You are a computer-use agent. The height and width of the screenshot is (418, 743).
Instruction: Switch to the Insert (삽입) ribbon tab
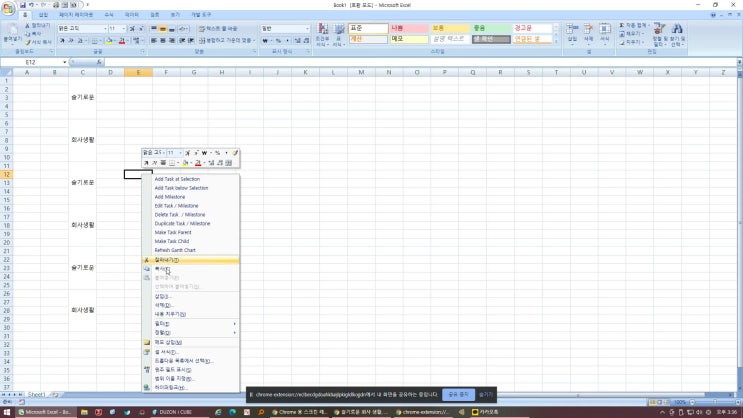tap(43, 15)
